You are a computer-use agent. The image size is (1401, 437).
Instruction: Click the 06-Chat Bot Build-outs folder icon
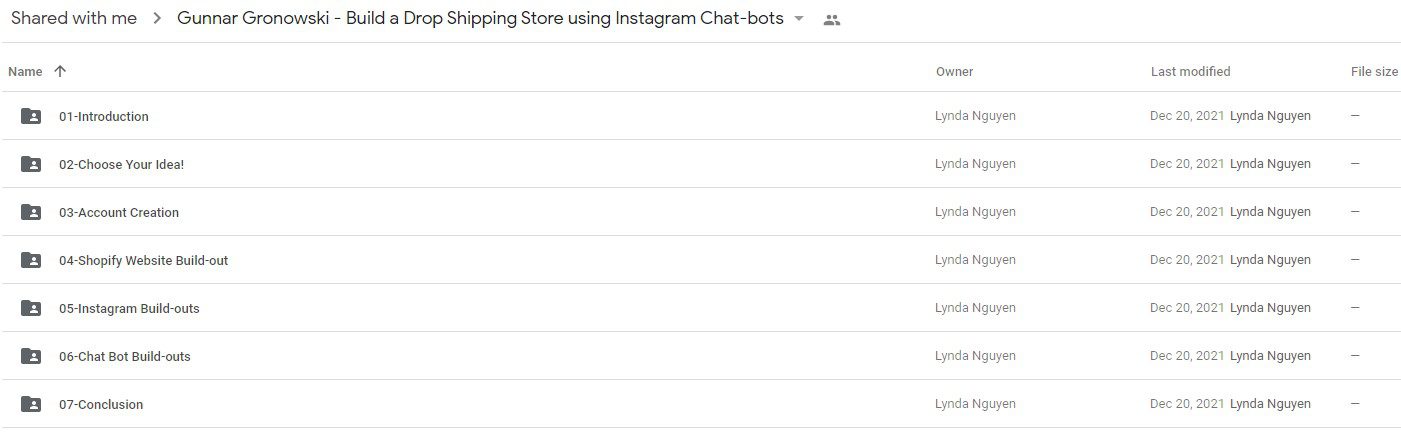pyautogui.click(x=31, y=356)
